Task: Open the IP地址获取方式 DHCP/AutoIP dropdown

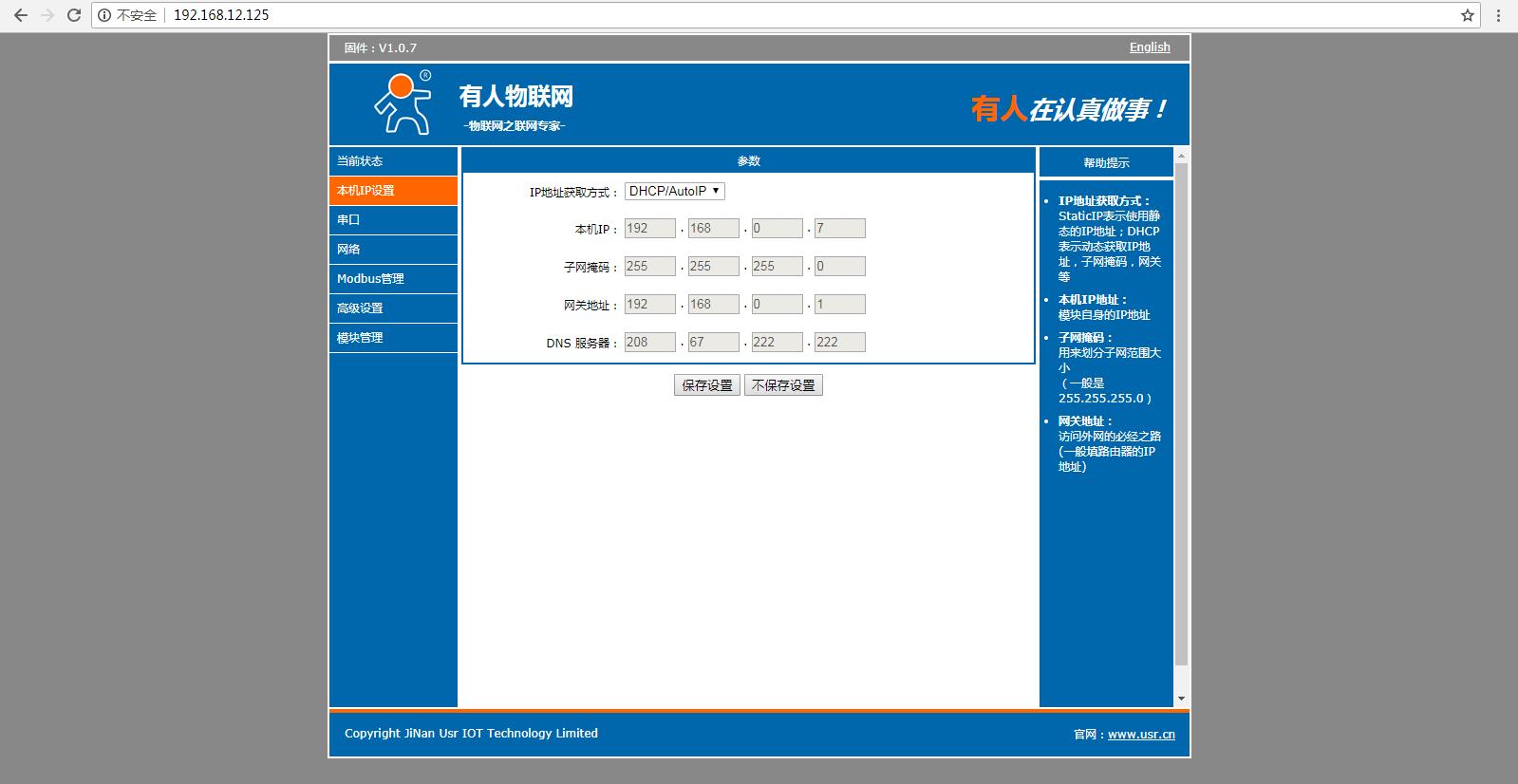Action: click(674, 191)
